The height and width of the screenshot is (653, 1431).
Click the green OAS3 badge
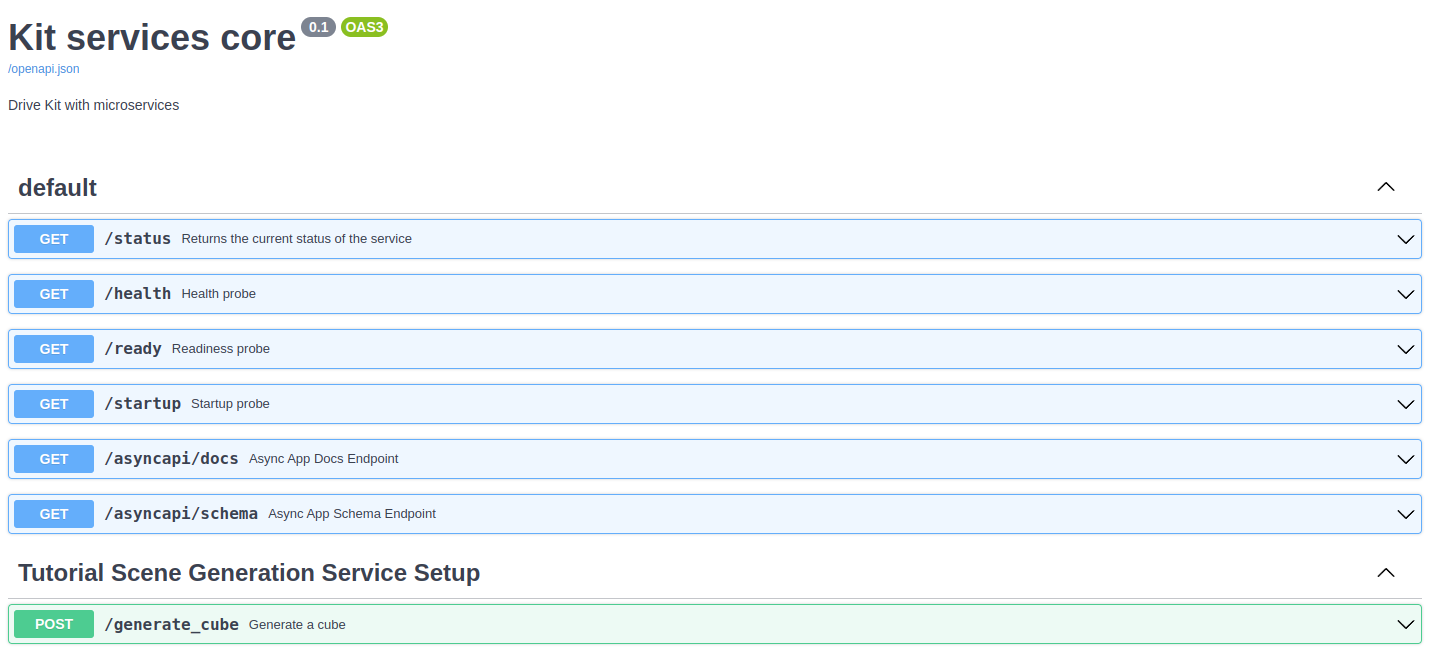pos(364,27)
